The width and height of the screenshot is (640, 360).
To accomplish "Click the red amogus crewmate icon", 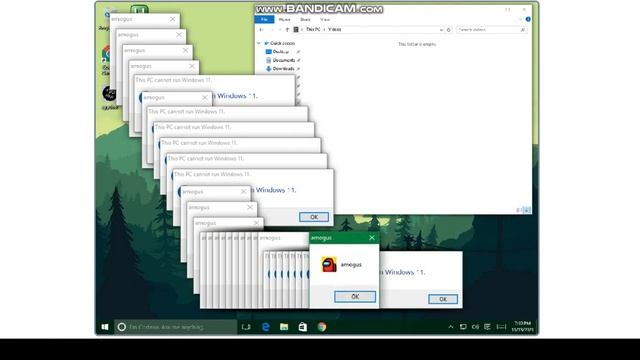I will (x=329, y=264).
